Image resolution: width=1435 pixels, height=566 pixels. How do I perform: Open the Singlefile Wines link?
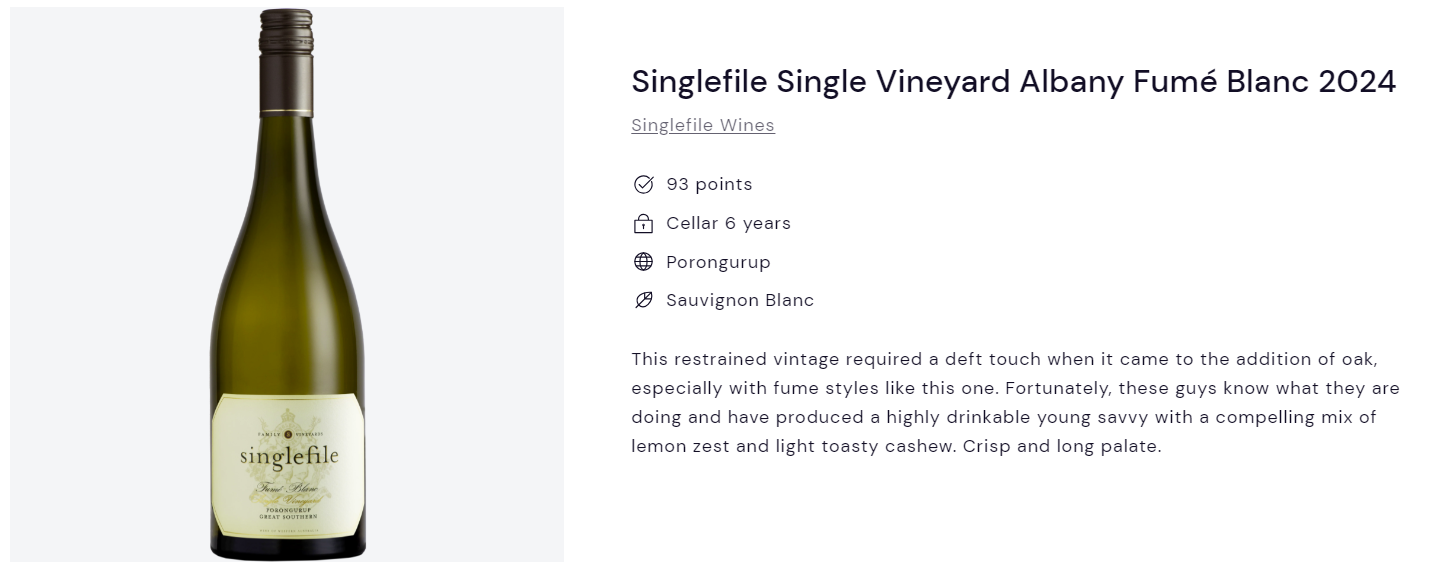703,125
